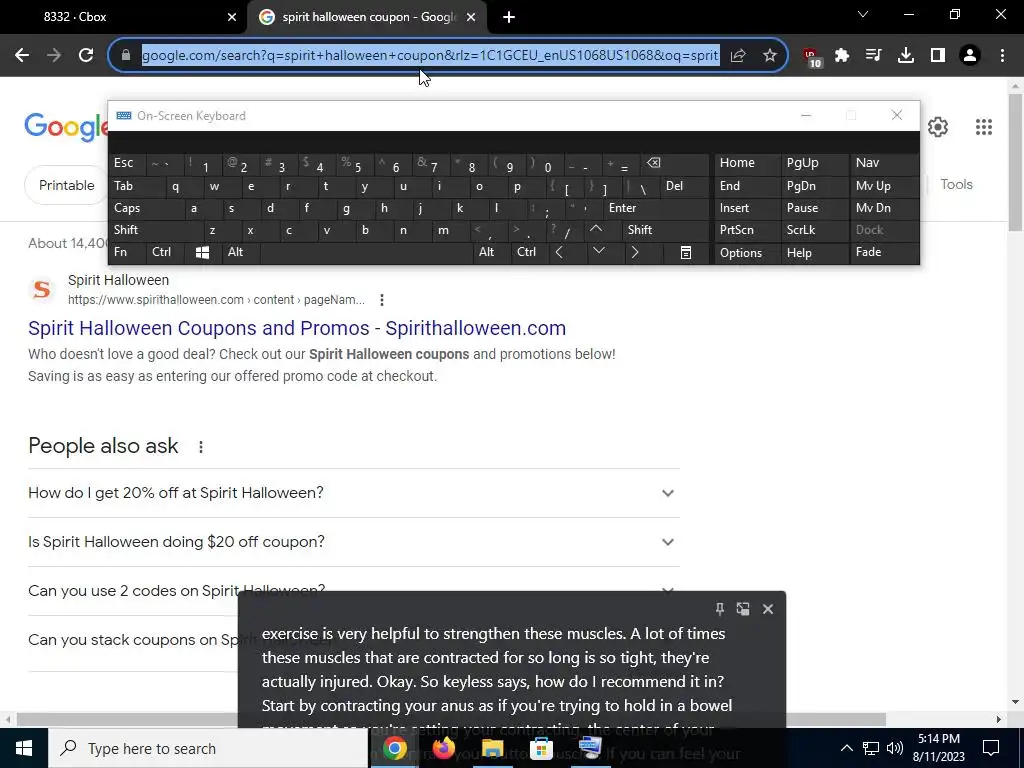Screen dimensions: 1024x768
Task: Click the horizontal page scrollbar
Action: pos(451,720)
